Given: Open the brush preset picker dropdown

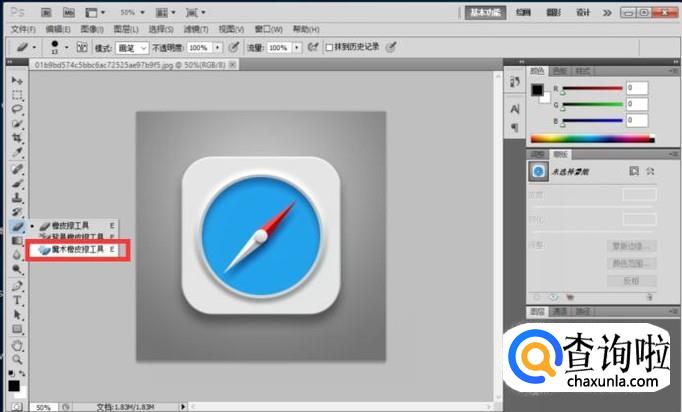Looking at the screenshot, I should 67,47.
